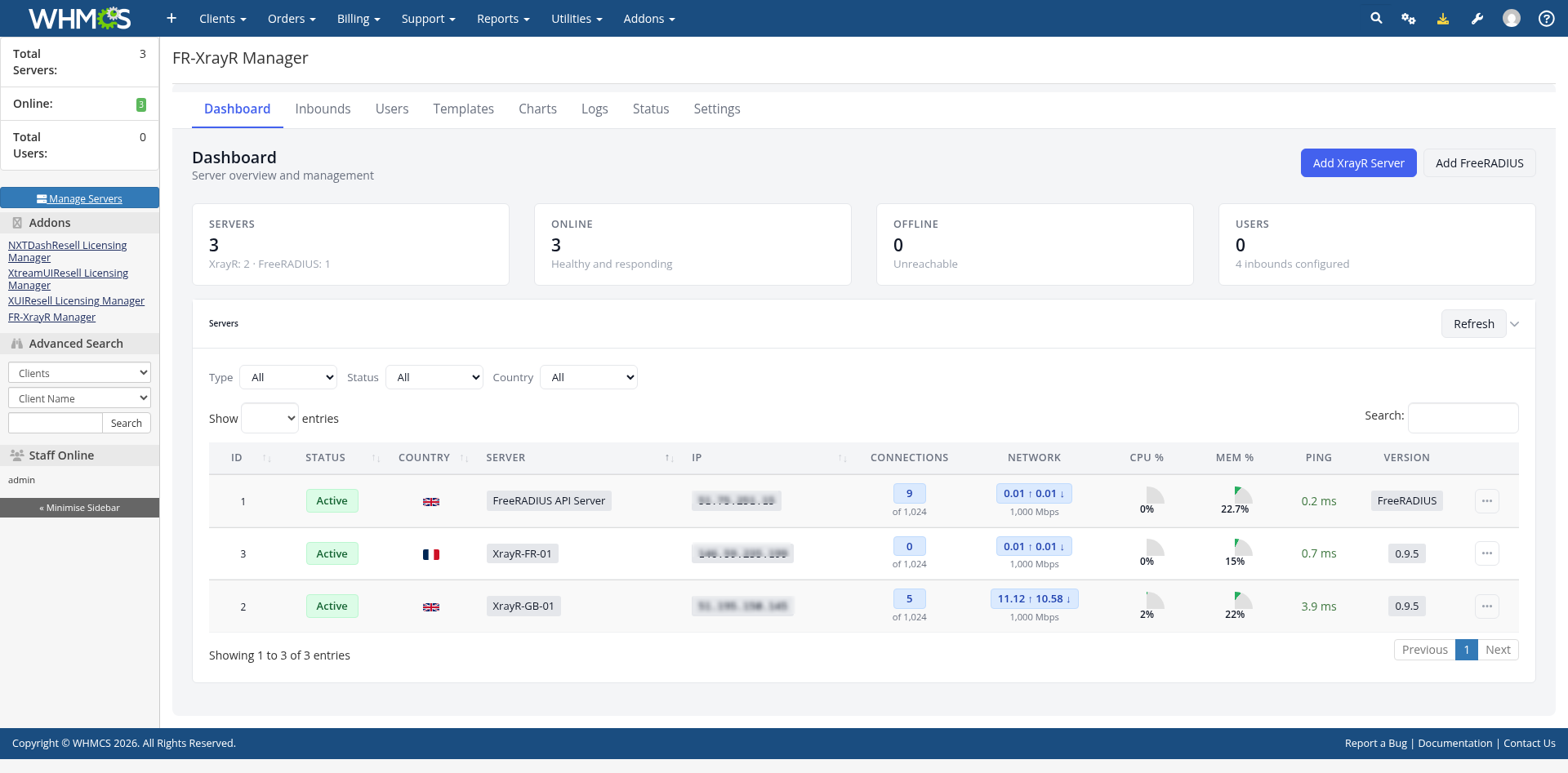Screen dimensions: 1568x773
Task: Open the Country filter dropdown
Action: (x=589, y=377)
